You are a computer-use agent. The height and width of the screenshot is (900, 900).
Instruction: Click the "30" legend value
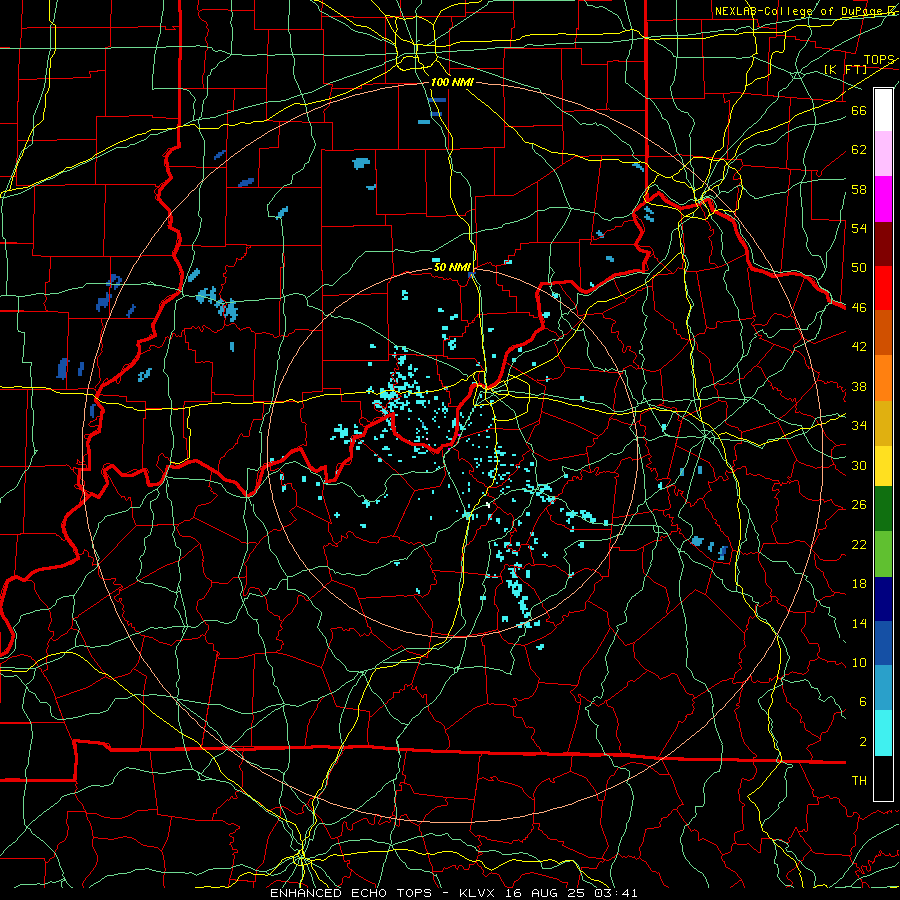point(859,465)
